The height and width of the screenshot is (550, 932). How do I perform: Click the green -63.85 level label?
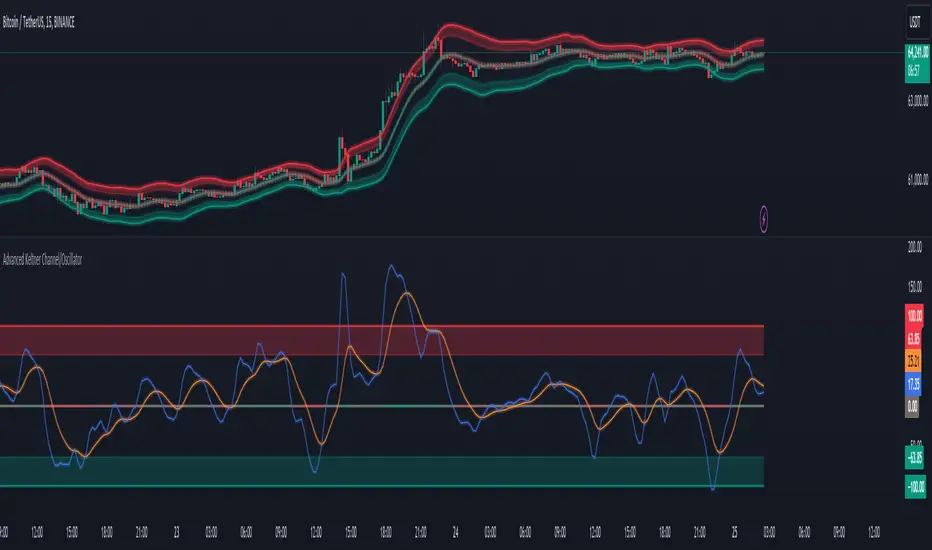(915, 457)
